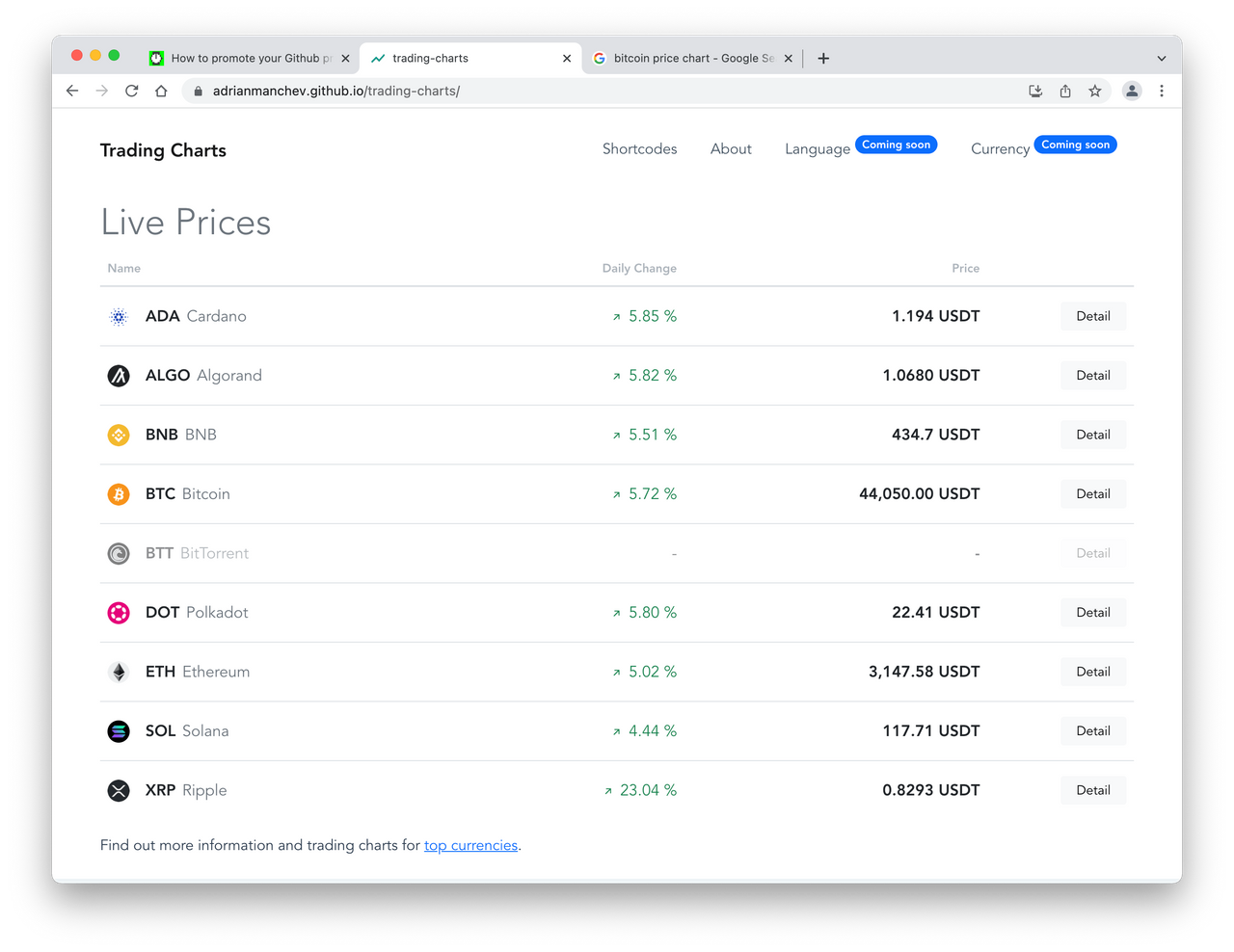Image resolution: width=1234 pixels, height=952 pixels.
Task: Open Currency nav item
Action: [1000, 148]
